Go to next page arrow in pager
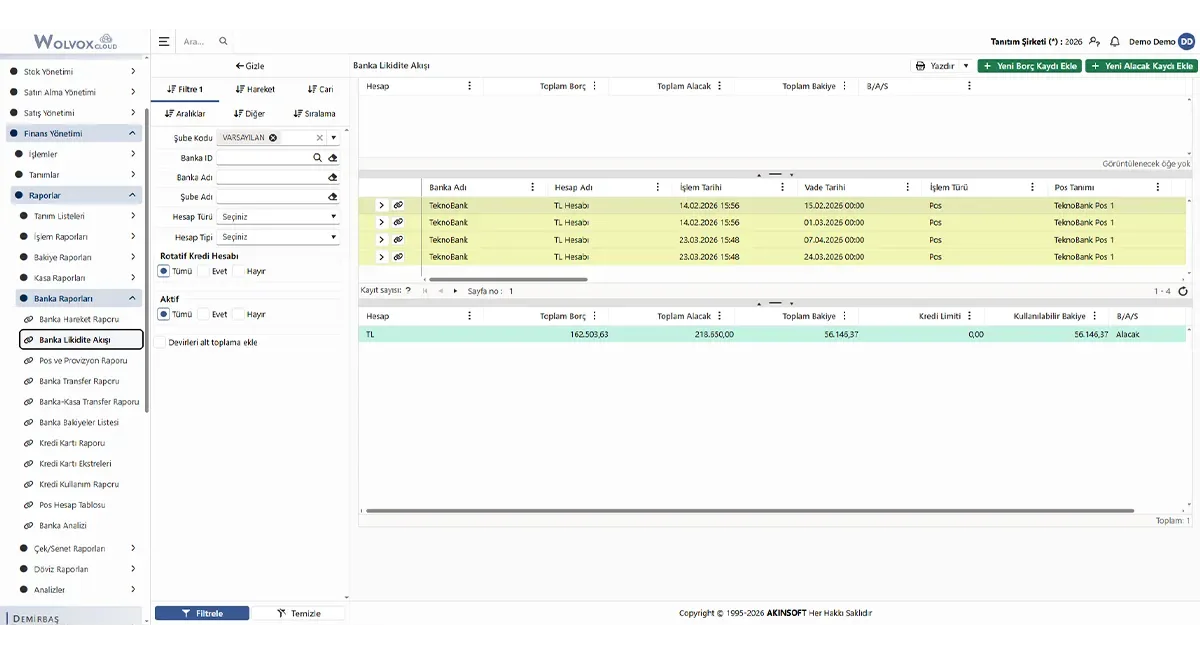Viewport: 1200px width, 653px height. [456, 291]
